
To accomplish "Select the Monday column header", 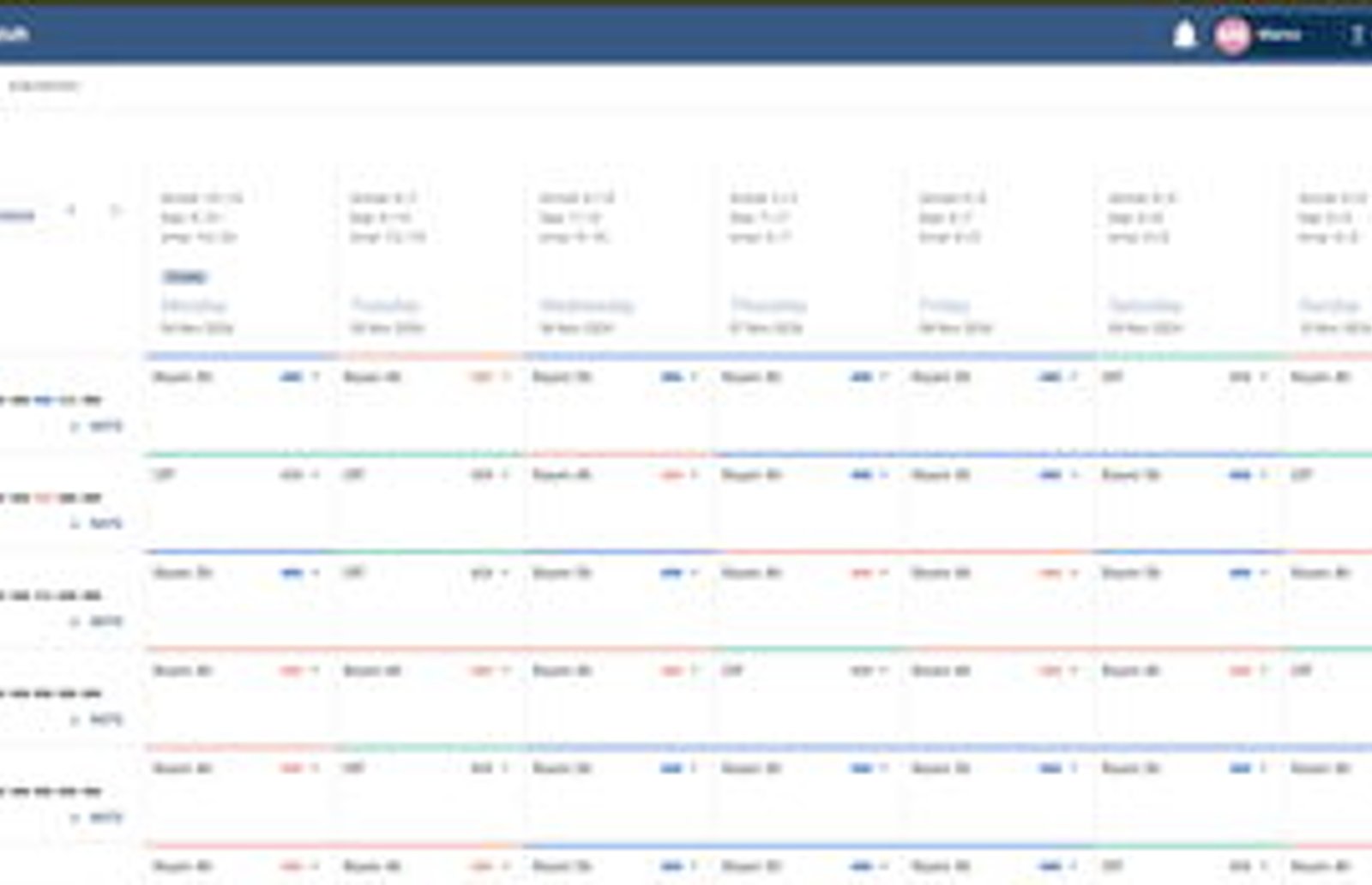I will (x=194, y=305).
